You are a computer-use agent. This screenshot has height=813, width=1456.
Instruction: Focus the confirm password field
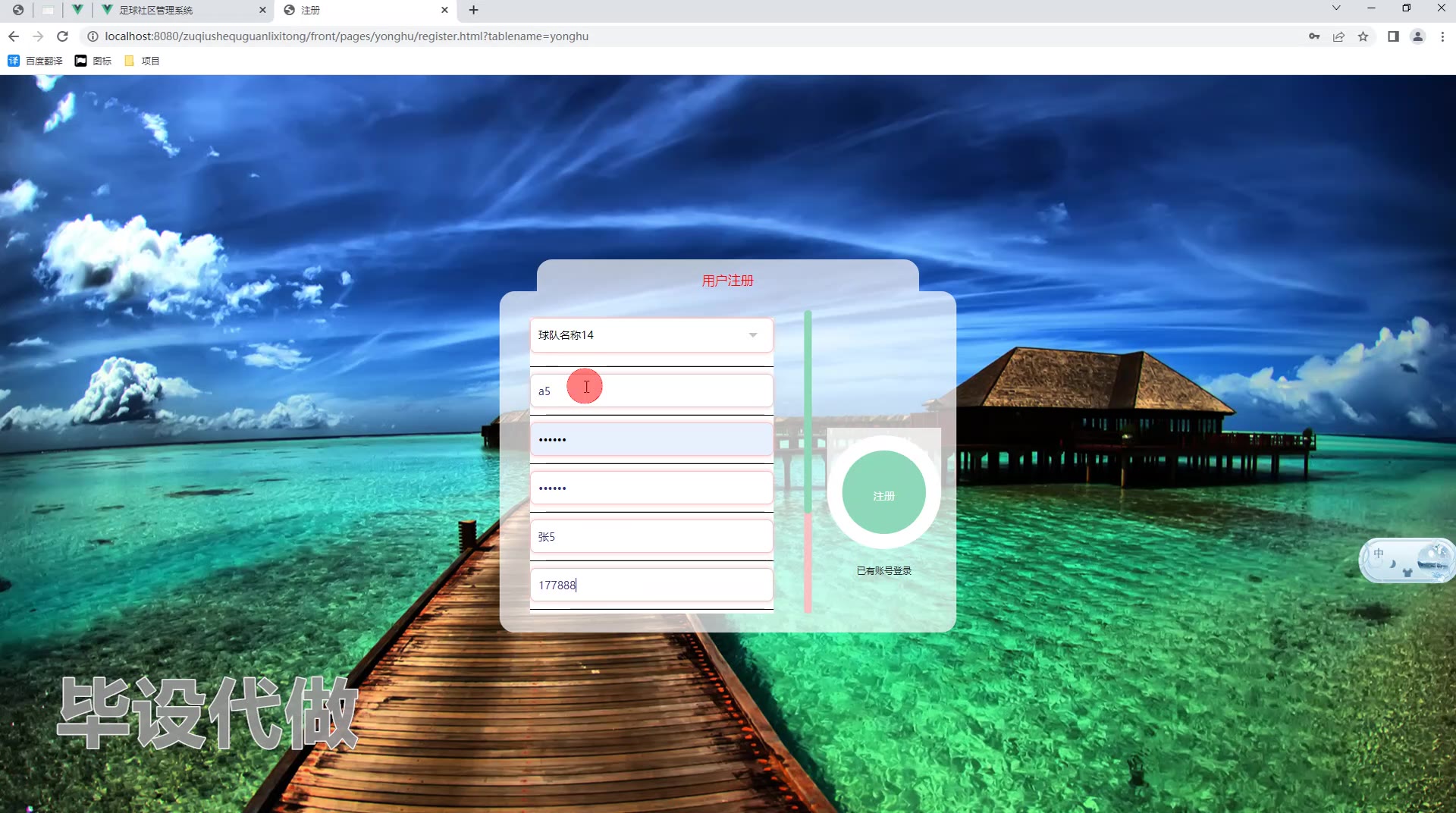pos(651,488)
